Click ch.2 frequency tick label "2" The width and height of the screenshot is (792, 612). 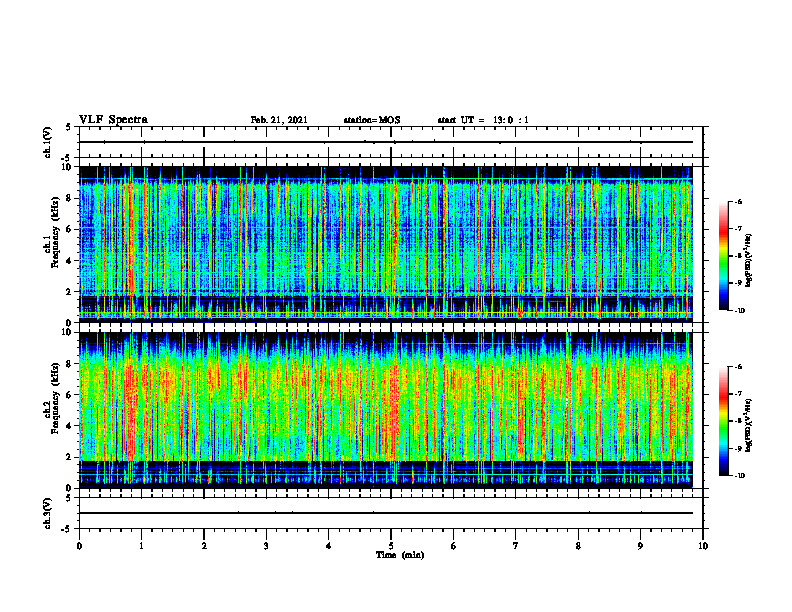(x=69, y=458)
